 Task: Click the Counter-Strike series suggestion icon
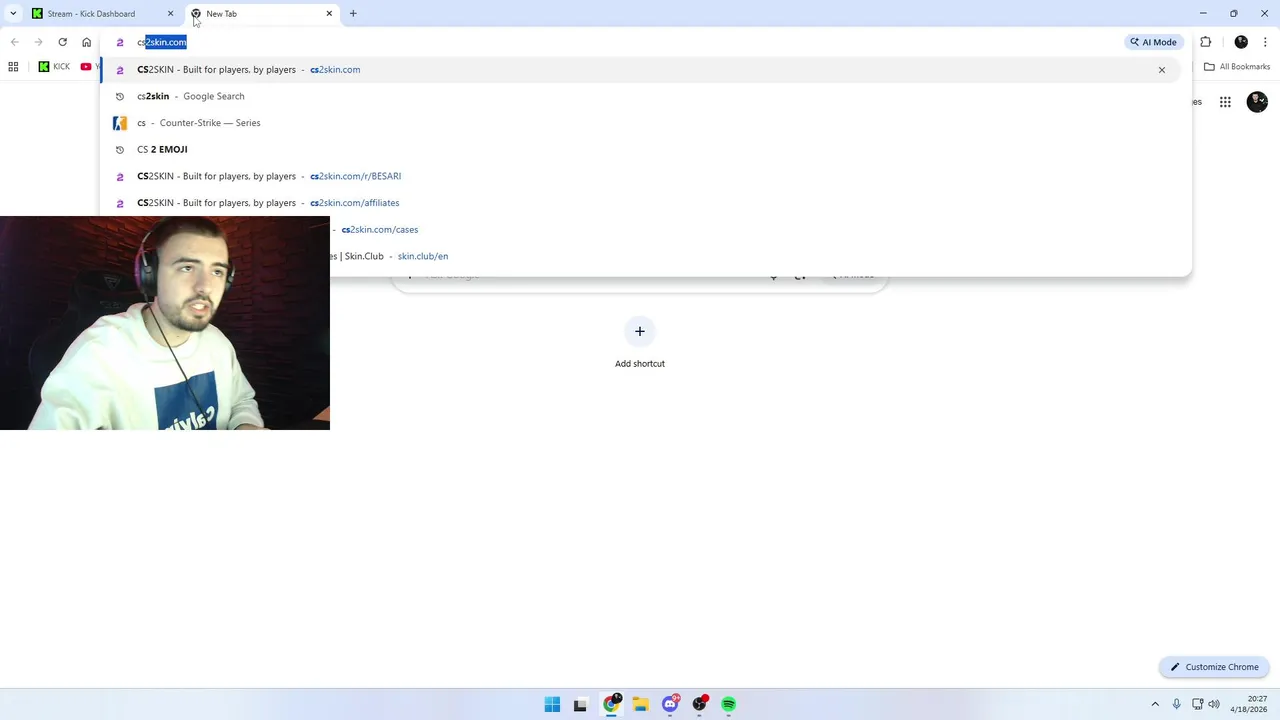[x=120, y=123]
